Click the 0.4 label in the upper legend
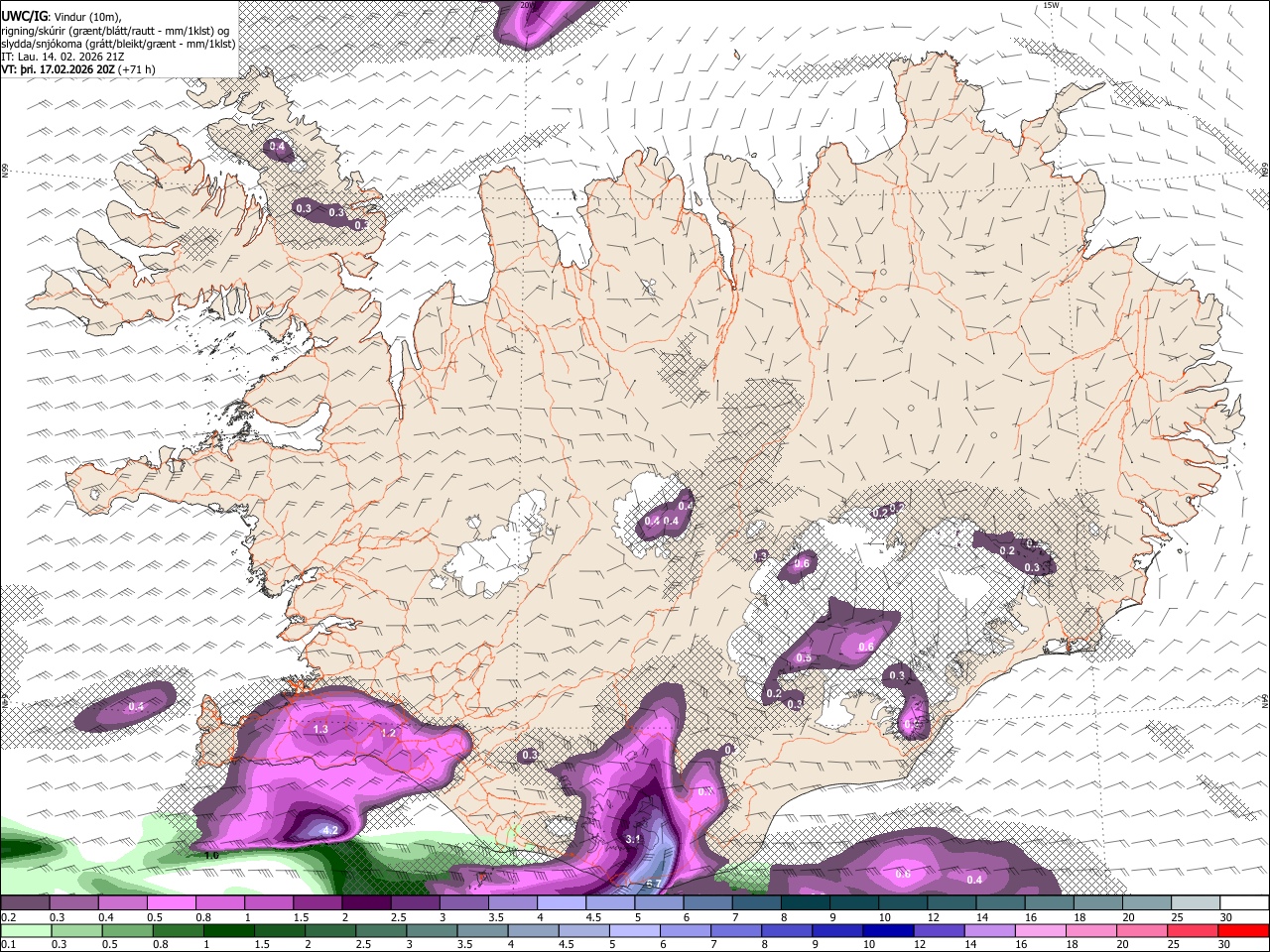 point(106,917)
